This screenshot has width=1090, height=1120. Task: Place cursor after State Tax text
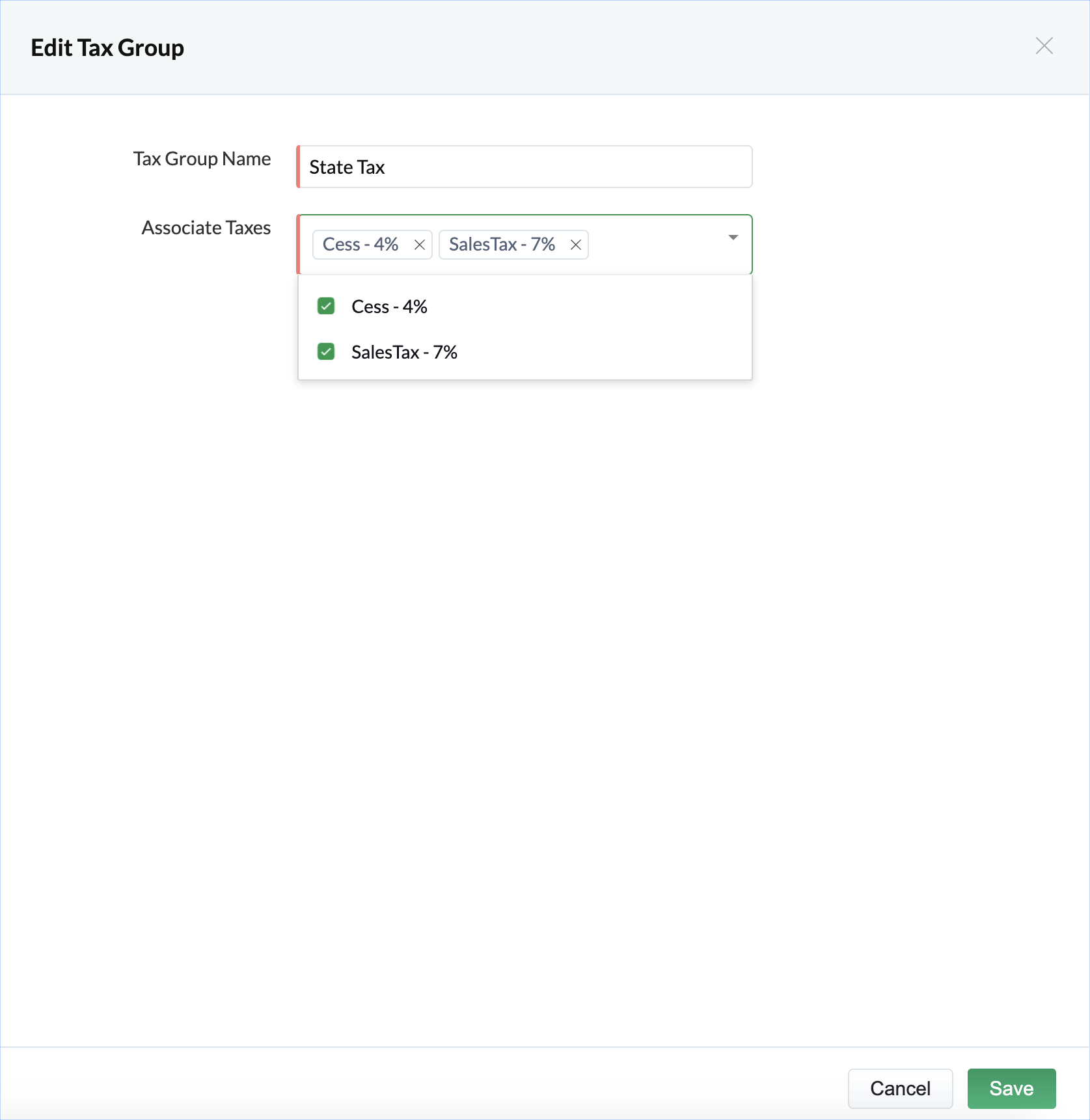[387, 167]
